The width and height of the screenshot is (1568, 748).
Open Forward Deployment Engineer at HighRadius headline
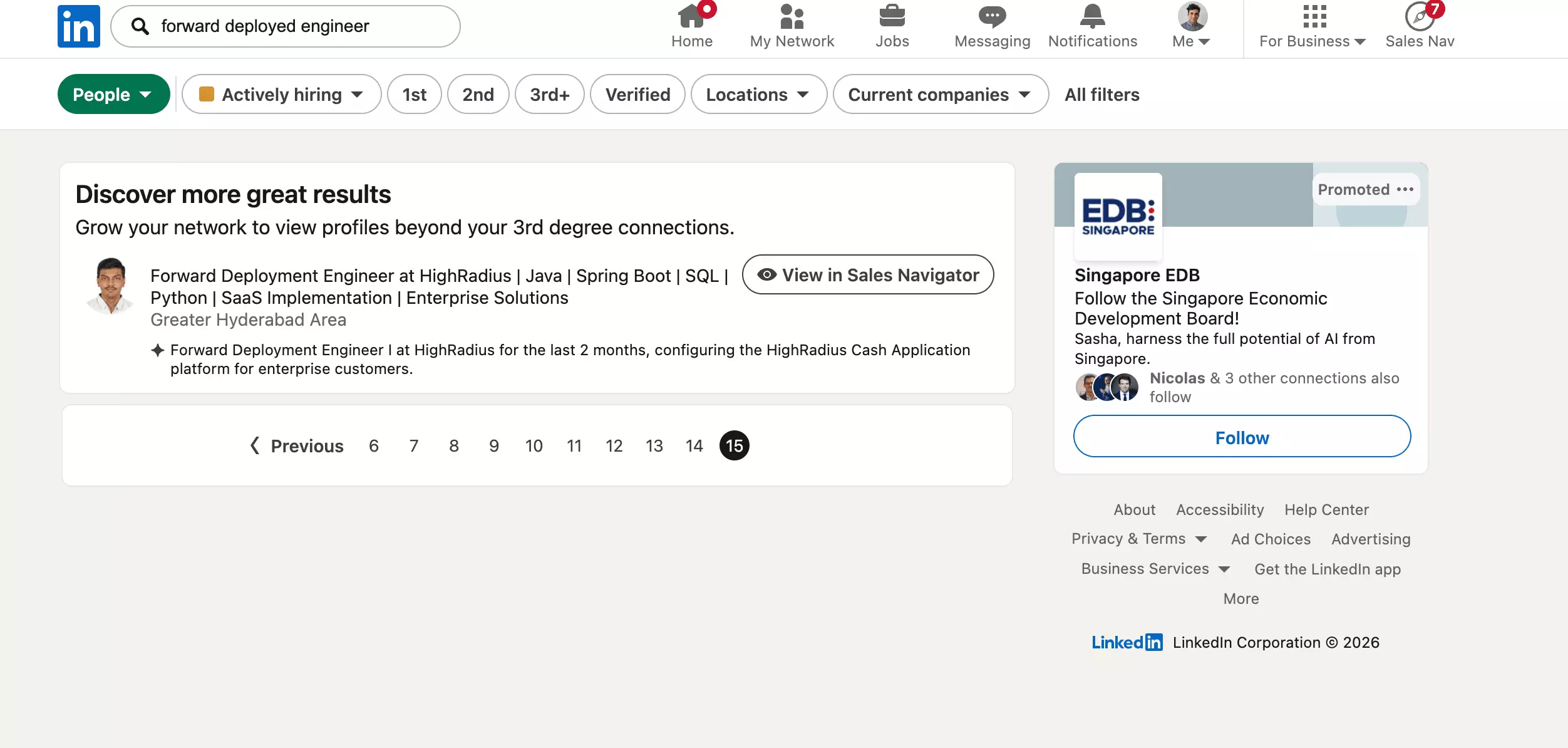pos(438,286)
